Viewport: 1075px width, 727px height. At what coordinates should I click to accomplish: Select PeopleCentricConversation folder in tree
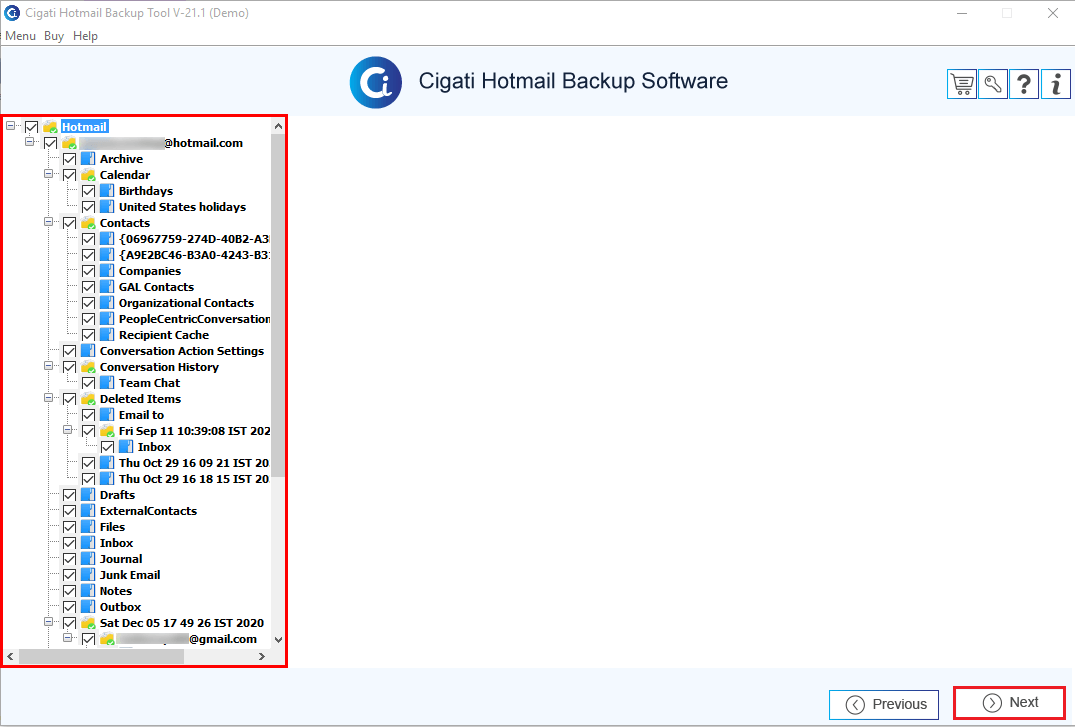[x=194, y=319]
